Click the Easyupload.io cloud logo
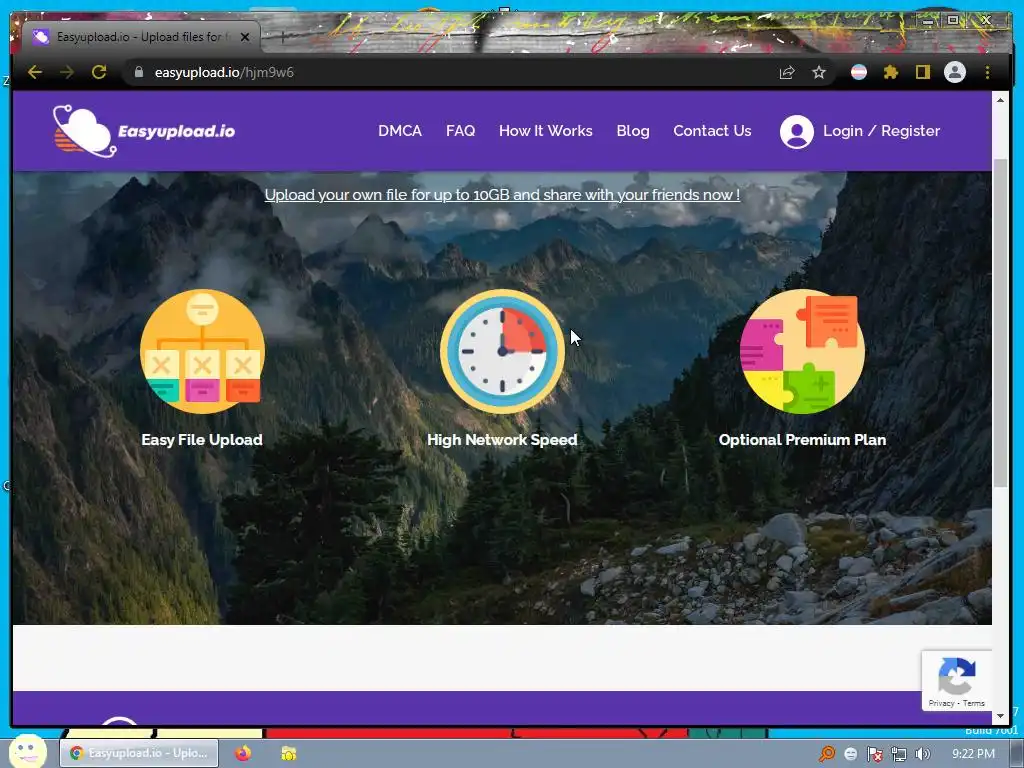This screenshot has width=1024, height=768. point(144,131)
